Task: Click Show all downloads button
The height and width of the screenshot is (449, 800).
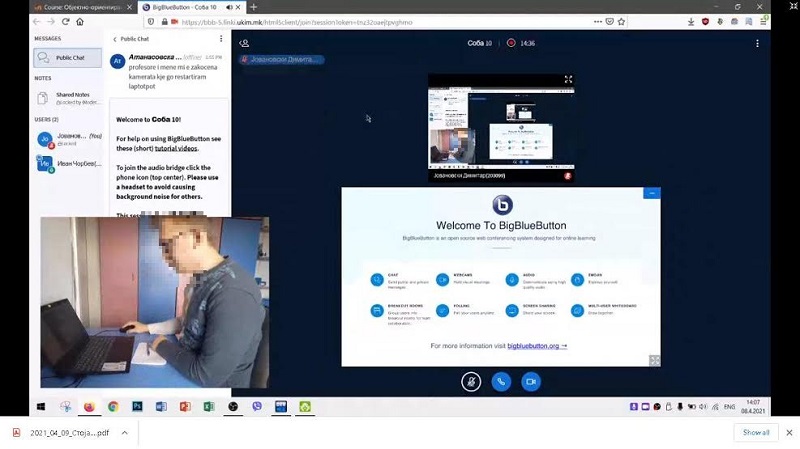Action: [755, 432]
